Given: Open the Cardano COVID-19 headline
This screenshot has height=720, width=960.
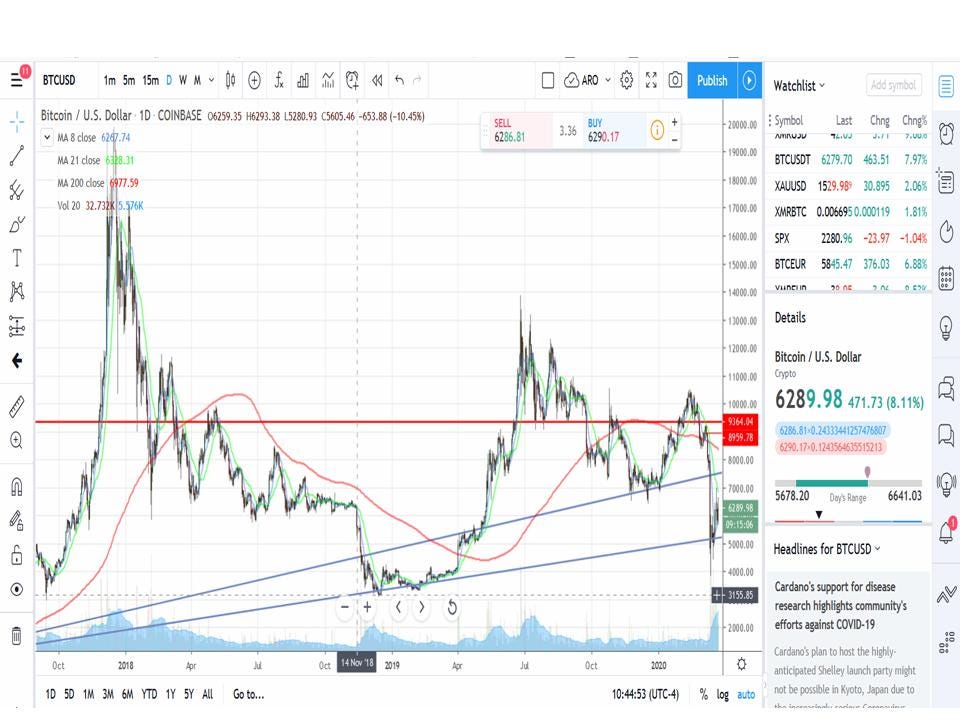Looking at the screenshot, I should [841, 606].
